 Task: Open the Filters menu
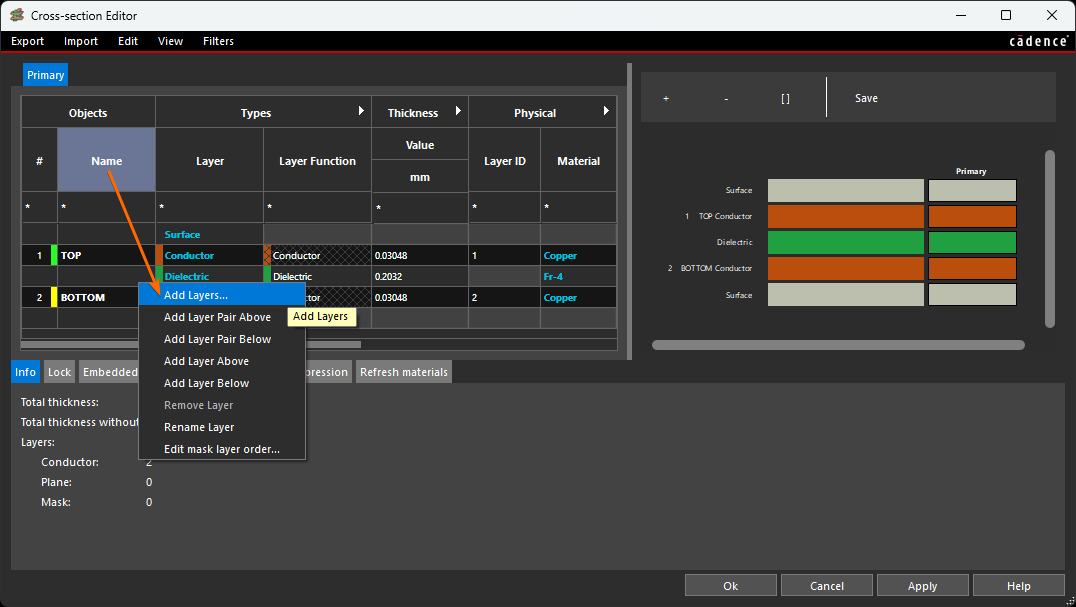click(218, 41)
